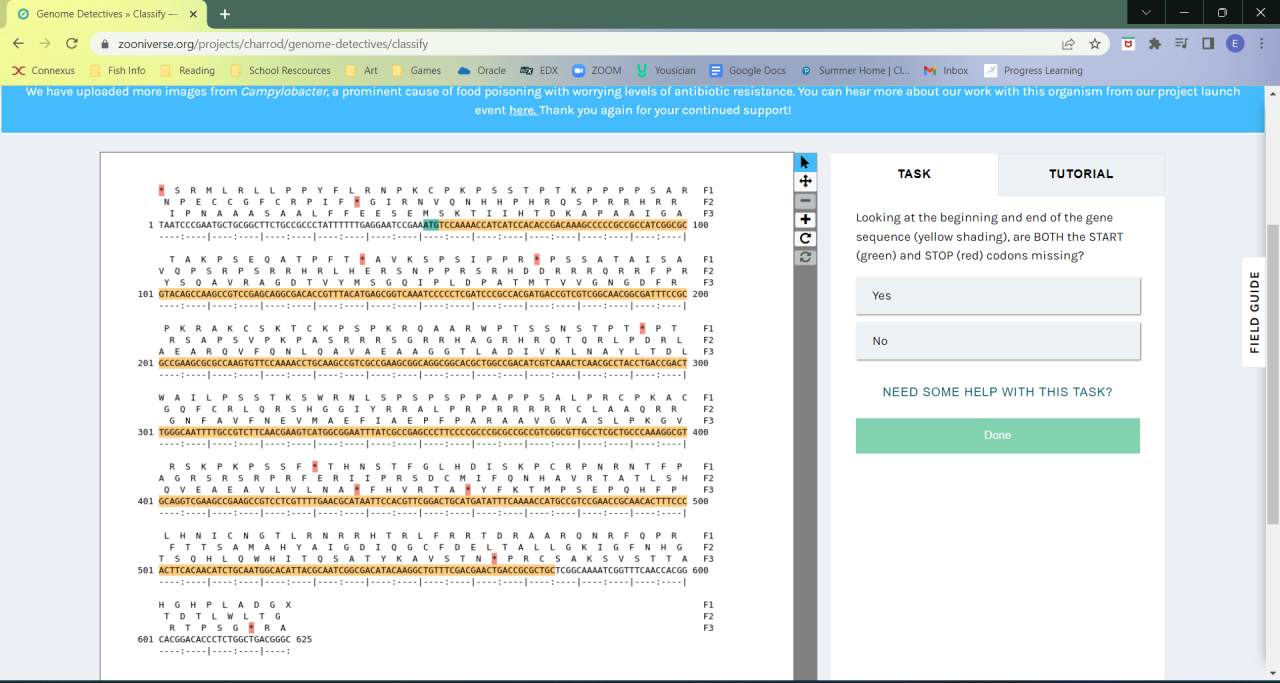Screen dimensions: 1280x683
Task: Open the Field Guide side tab
Action: coord(1254,311)
